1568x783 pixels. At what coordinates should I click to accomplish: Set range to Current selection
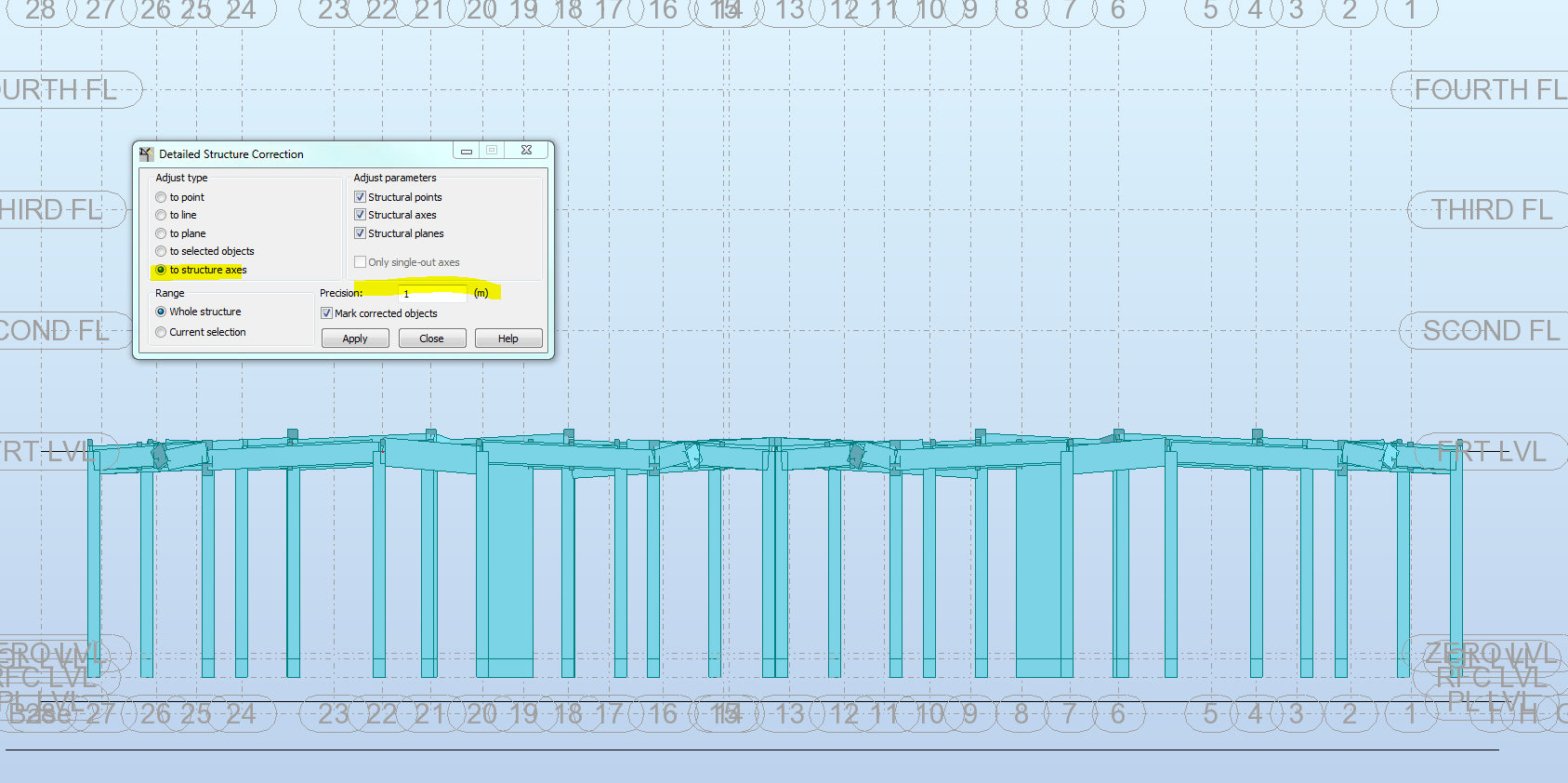pyautogui.click(x=161, y=332)
